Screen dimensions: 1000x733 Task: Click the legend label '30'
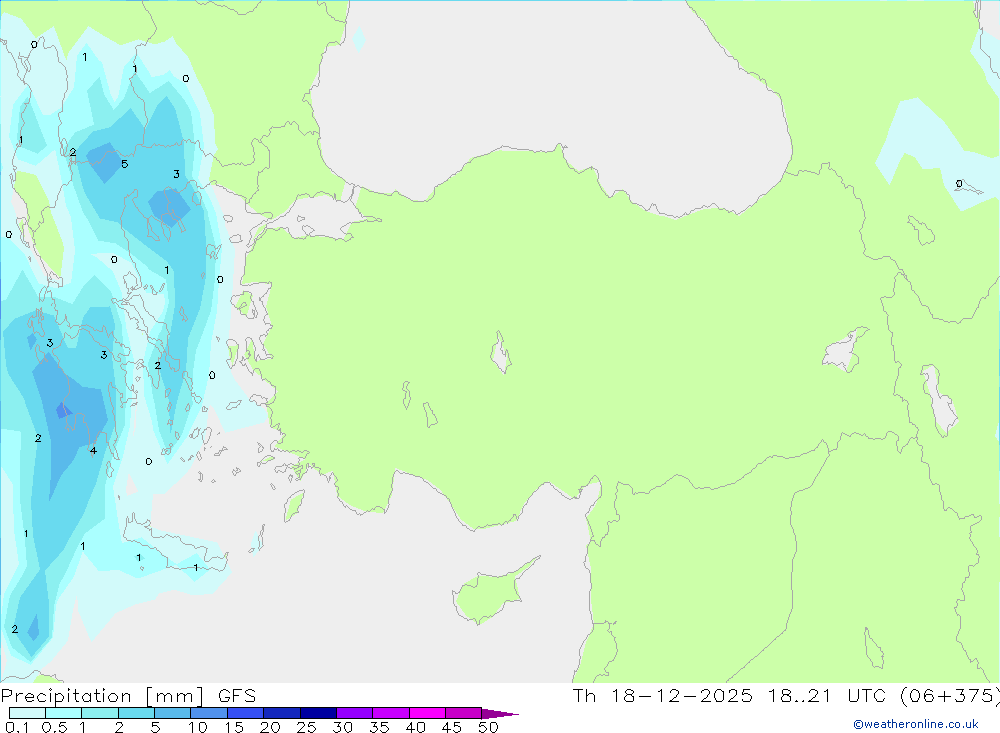pyautogui.click(x=343, y=727)
